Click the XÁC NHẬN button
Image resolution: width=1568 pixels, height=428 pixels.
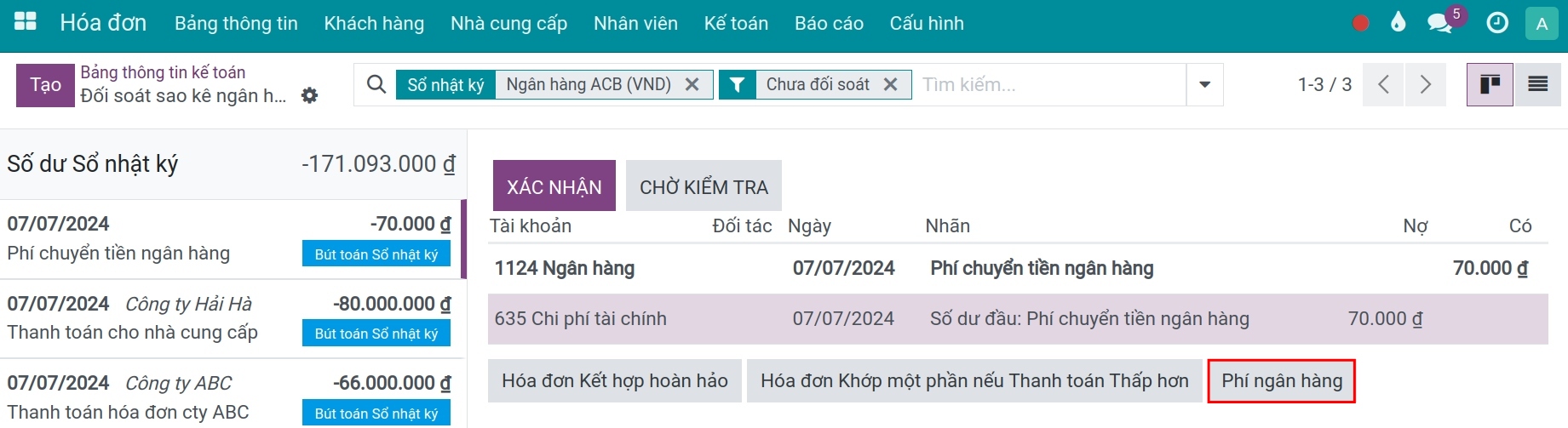pyautogui.click(x=554, y=185)
